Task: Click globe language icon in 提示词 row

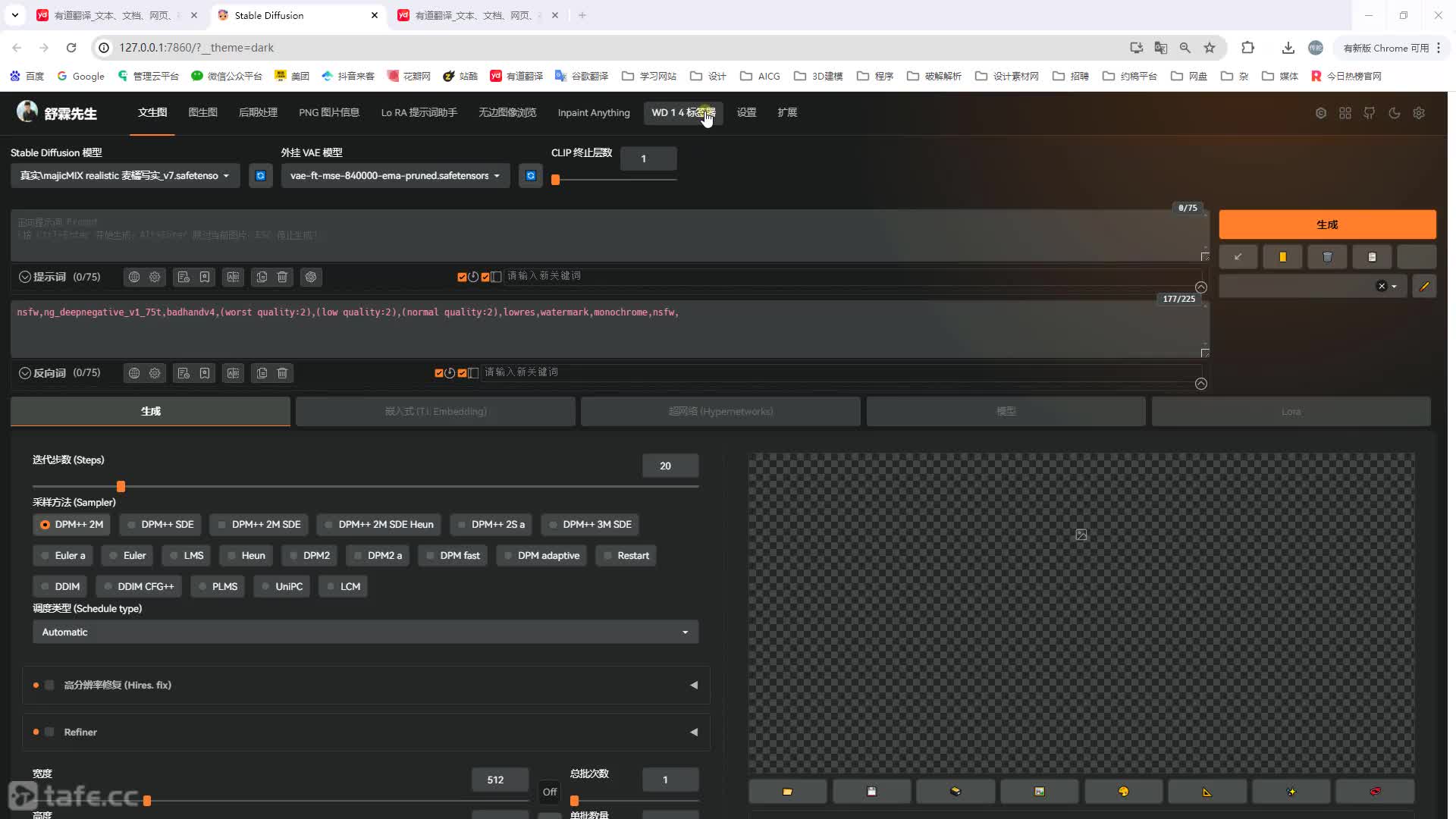Action: click(134, 277)
